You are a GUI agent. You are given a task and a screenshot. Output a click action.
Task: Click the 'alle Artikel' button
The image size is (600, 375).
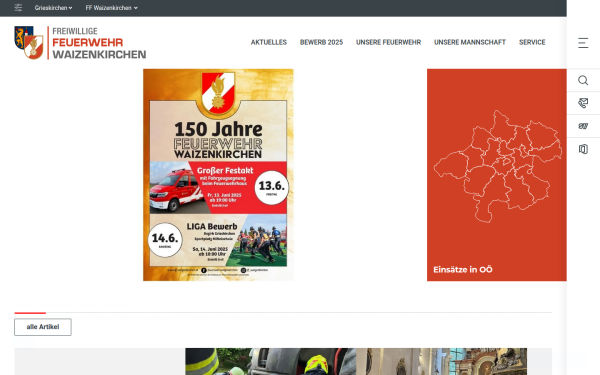(43, 327)
